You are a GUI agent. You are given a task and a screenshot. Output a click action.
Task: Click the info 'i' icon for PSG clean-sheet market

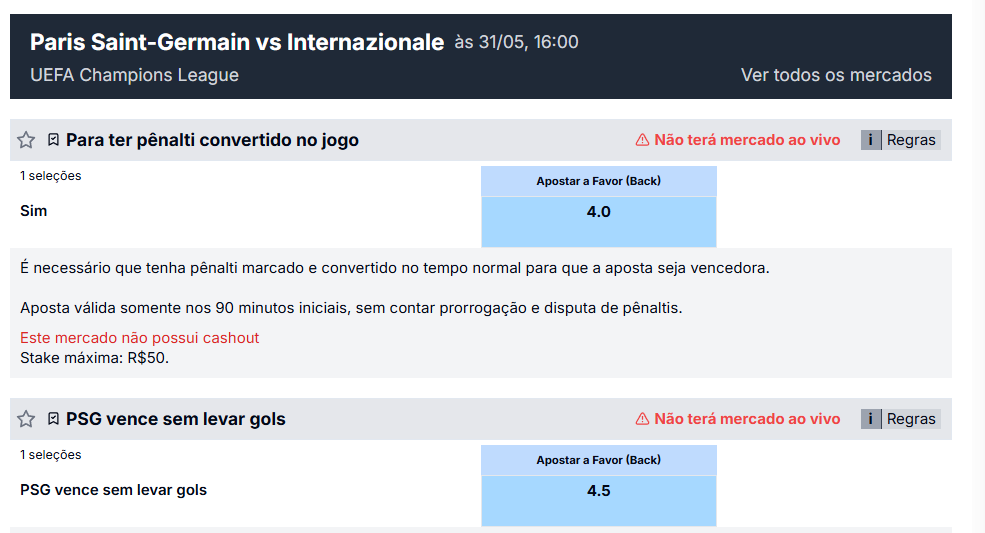(x=871, y=419)
